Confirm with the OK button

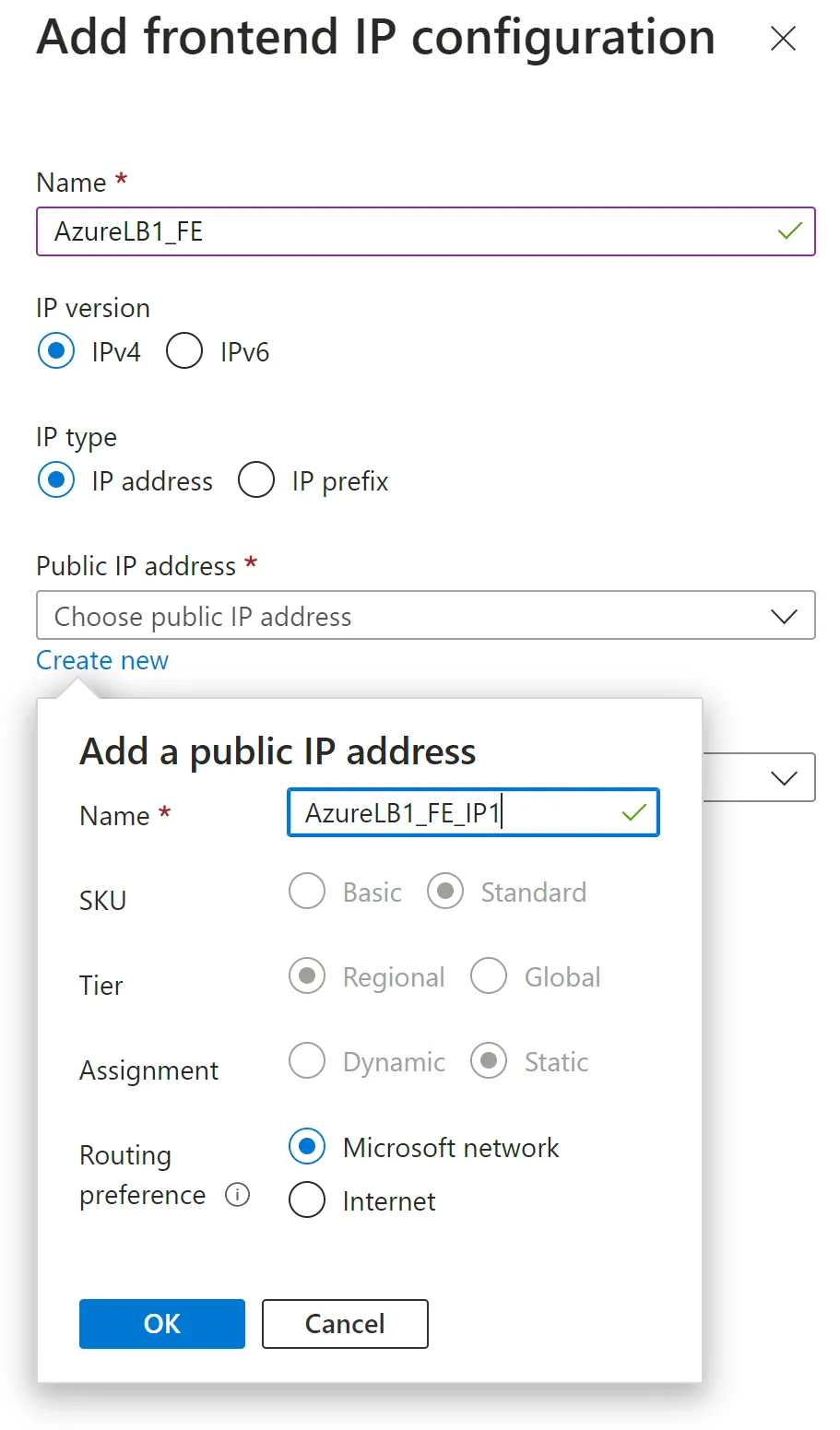click(x=162, y=1324)
